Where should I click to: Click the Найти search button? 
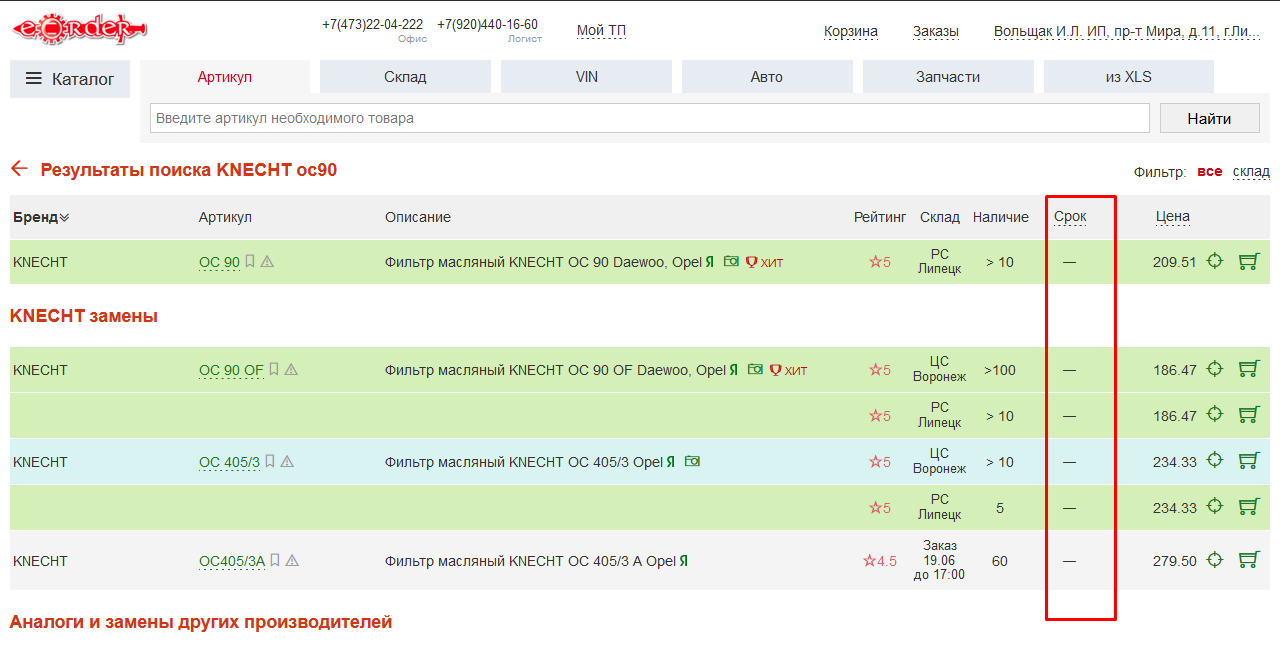[x=1210, y=118]
